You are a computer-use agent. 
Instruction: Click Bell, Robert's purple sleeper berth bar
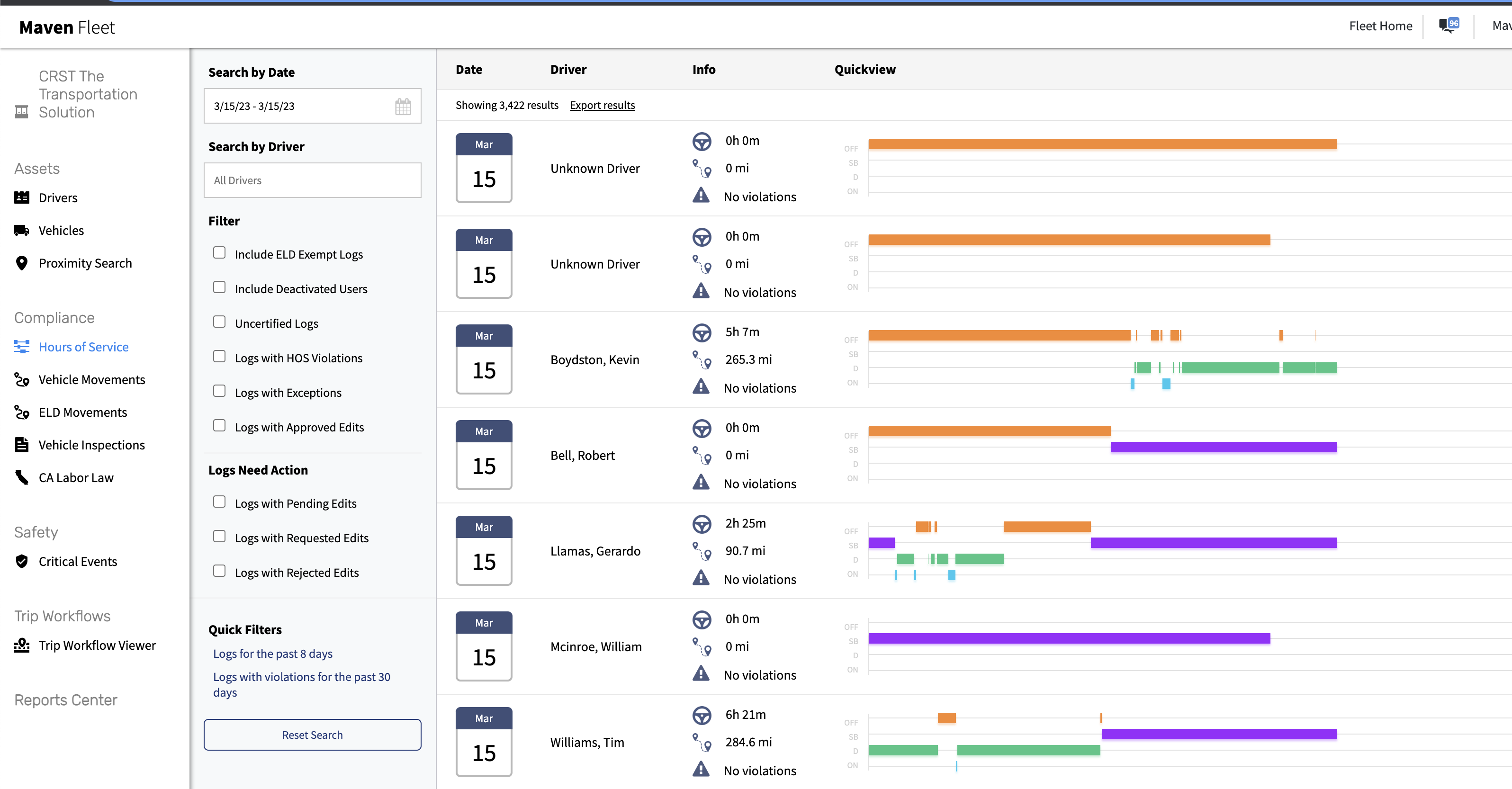[x=1223, y=448]
